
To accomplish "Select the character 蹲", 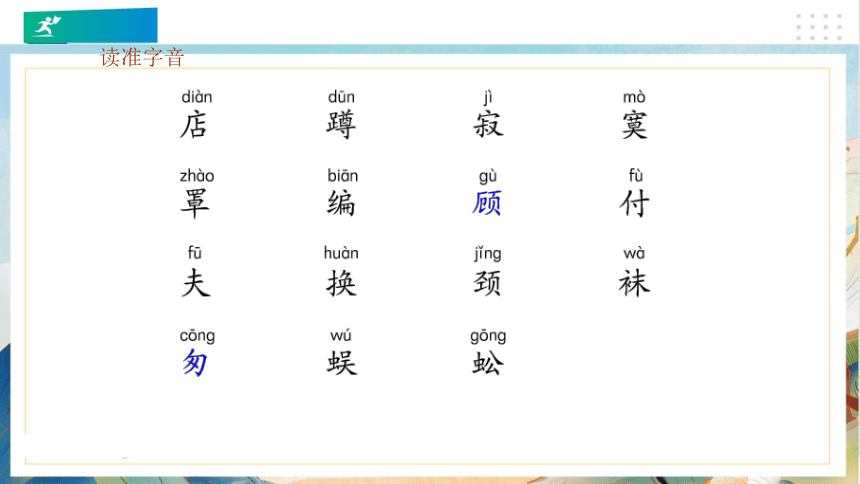I will click(x=341, y=125).
